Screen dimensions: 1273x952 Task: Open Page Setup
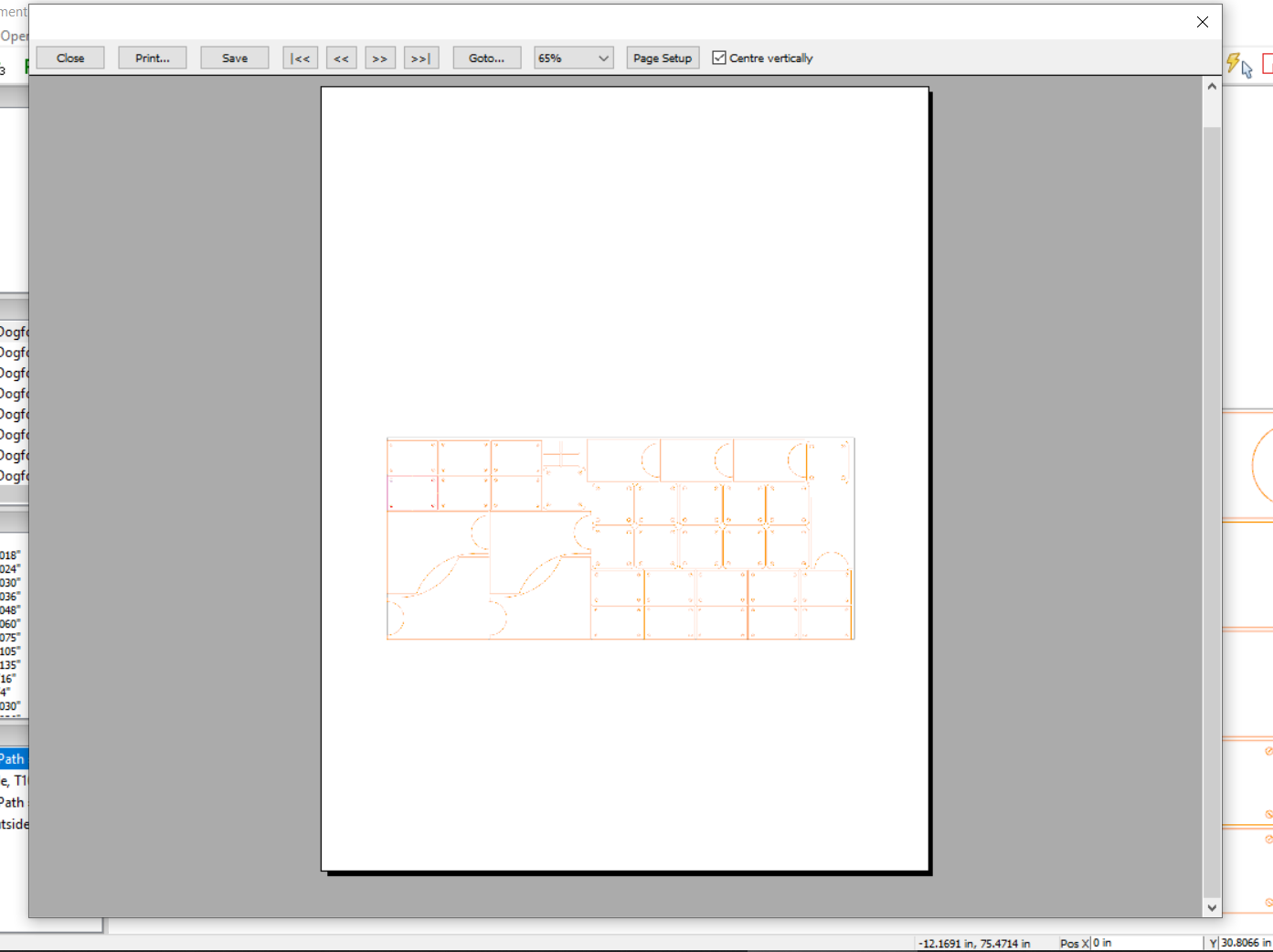coord(663,58)
